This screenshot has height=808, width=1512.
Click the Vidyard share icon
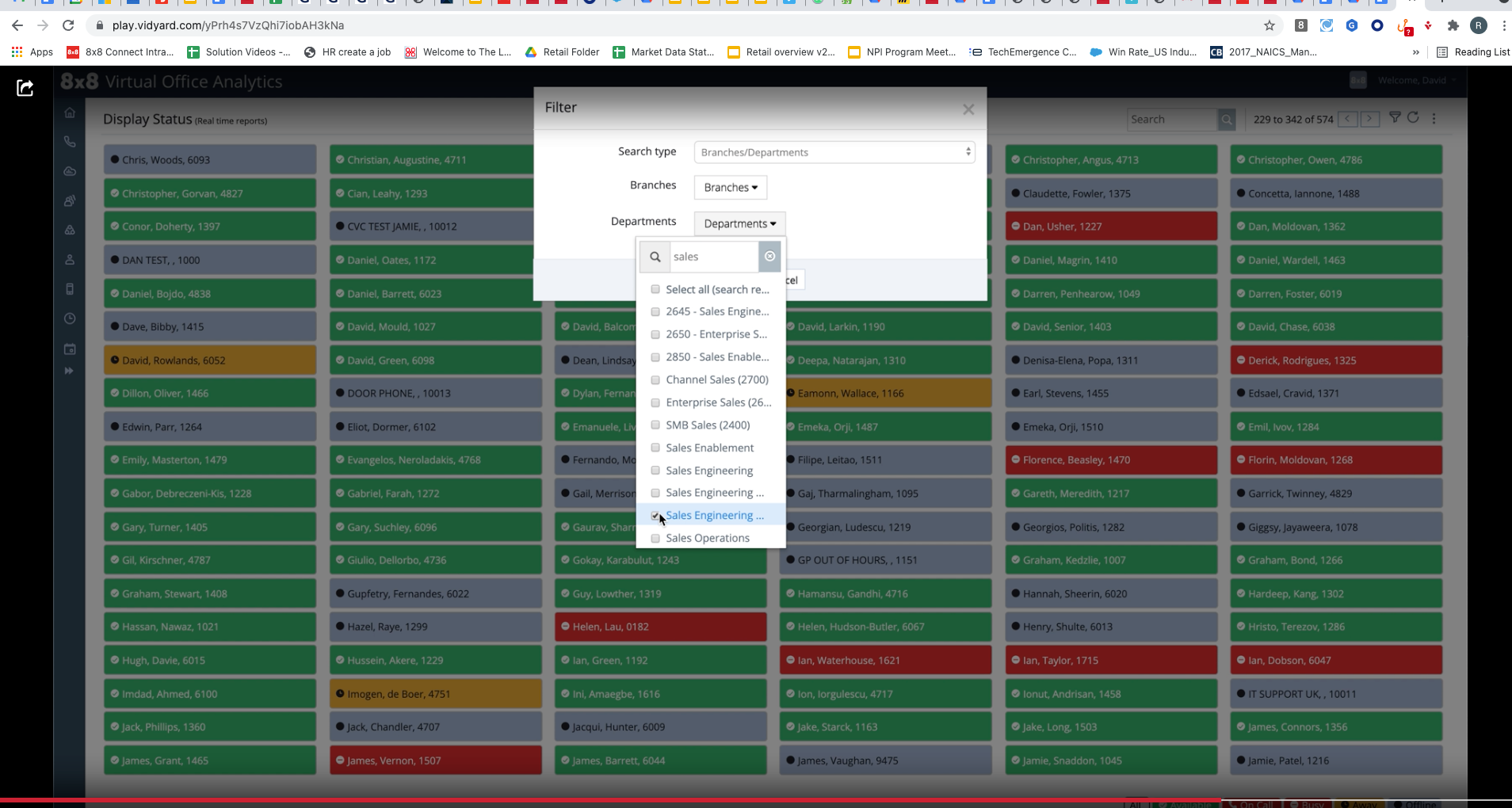click(25, 88)
